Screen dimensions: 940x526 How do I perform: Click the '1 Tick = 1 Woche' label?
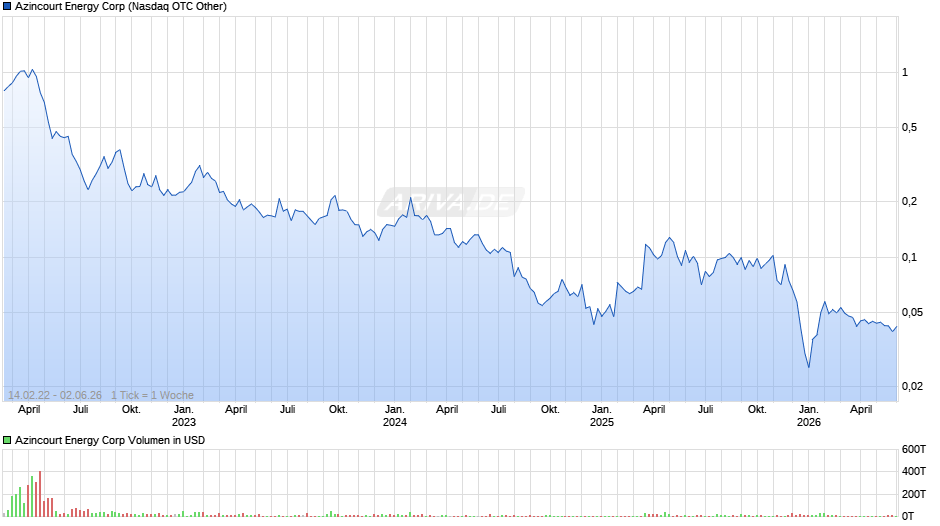tap(152, 395)
